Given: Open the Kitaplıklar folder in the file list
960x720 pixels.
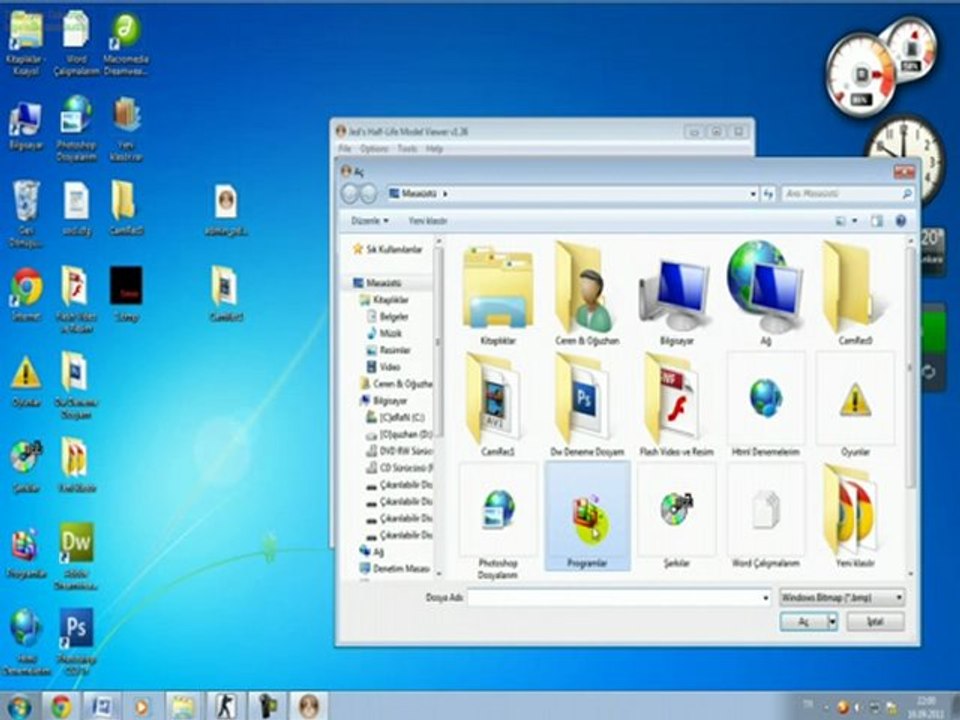Looking at the screenshot, I should point(498,294).
